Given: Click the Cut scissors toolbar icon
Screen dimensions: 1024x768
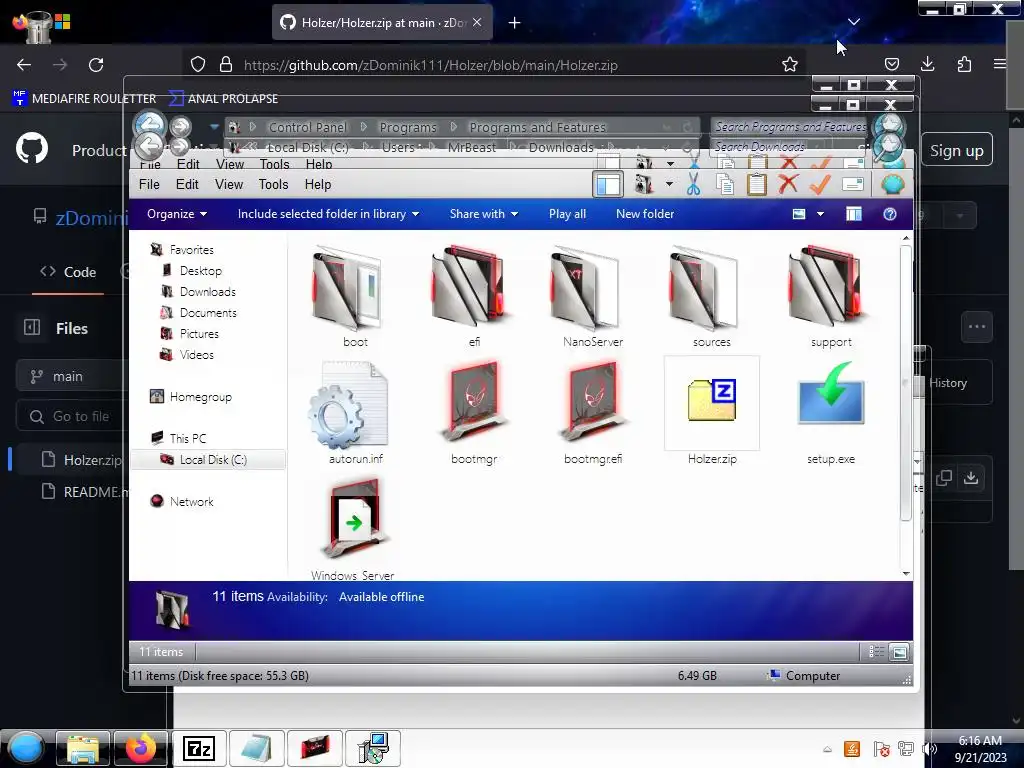Looking at the screenshot, I should tap(694, 185).
